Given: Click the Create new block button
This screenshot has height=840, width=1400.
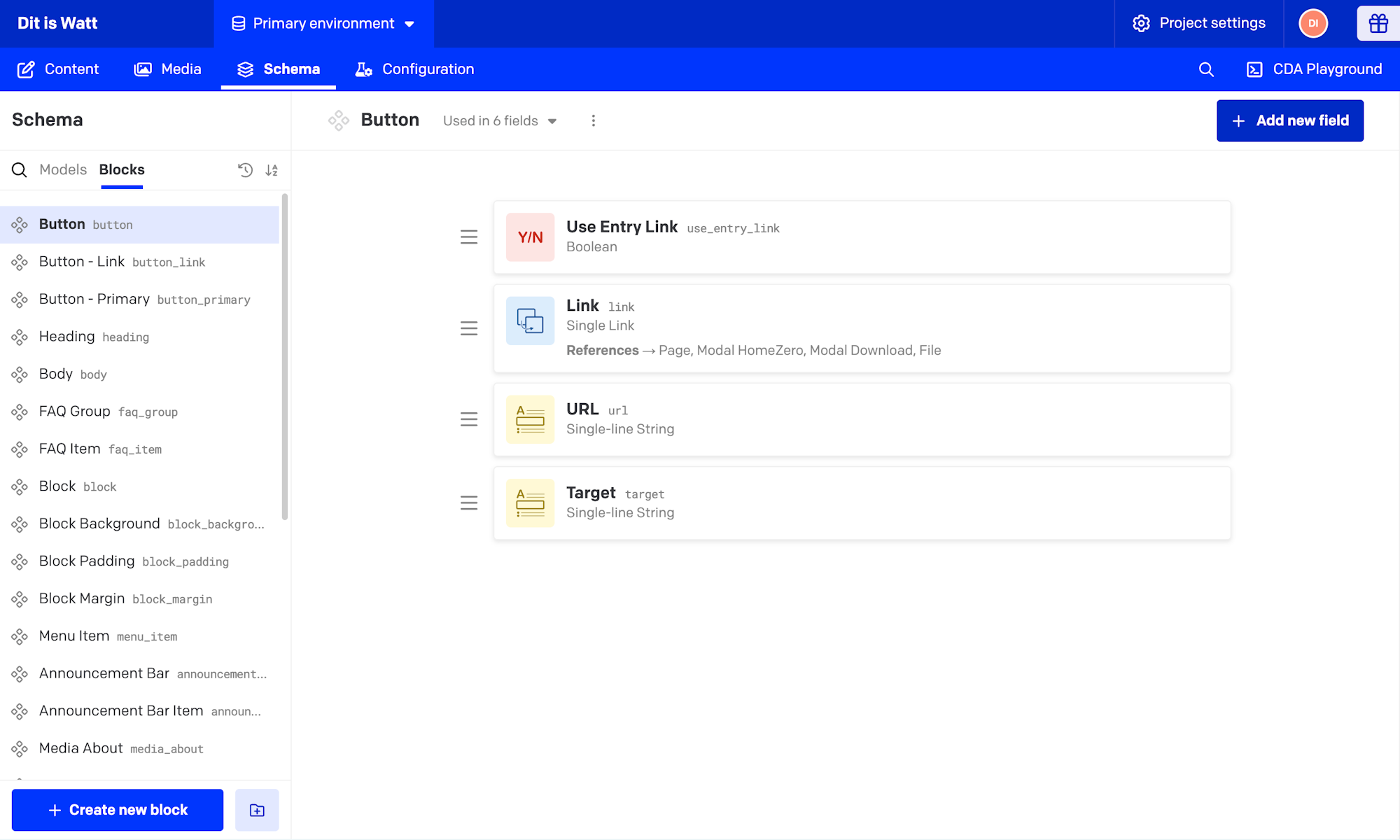Looking at the screenshot, I should (118, 810).
